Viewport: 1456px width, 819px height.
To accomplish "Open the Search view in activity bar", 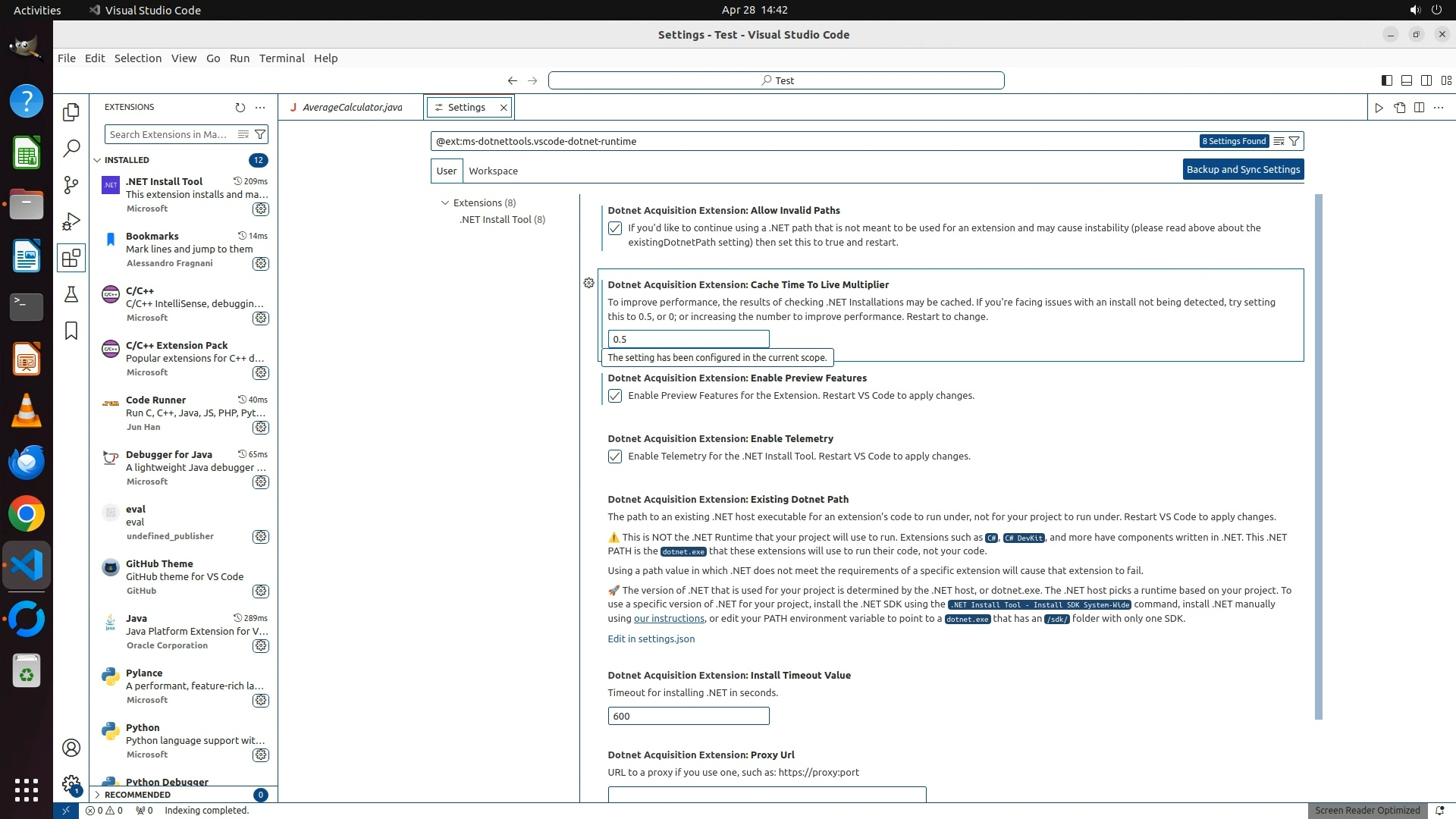I will (x=71, y=149).
